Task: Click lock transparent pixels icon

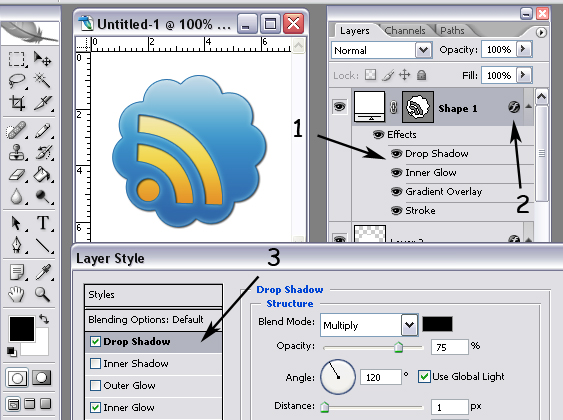Action: click(371, 75)
